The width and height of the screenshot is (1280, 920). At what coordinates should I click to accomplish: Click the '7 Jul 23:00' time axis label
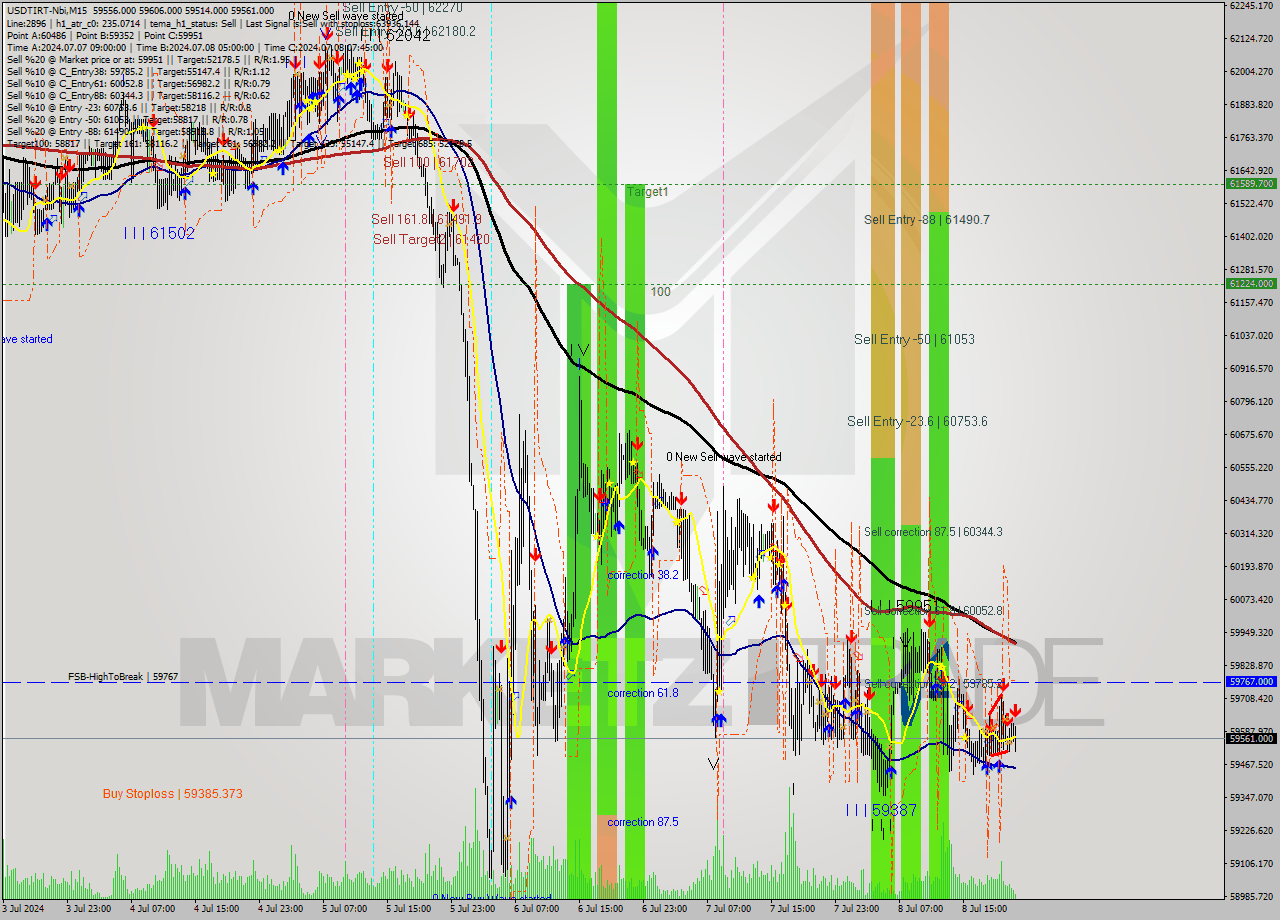[x=858, y=909]
